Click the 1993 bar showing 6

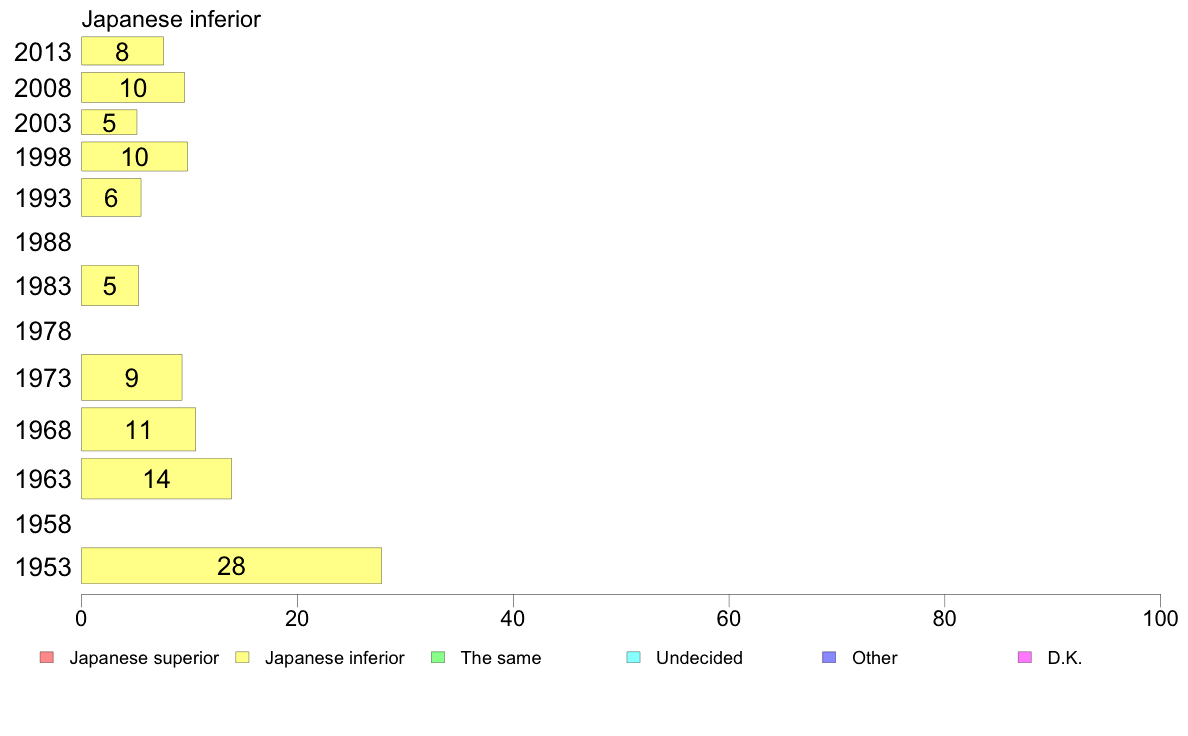pos(111,198)
